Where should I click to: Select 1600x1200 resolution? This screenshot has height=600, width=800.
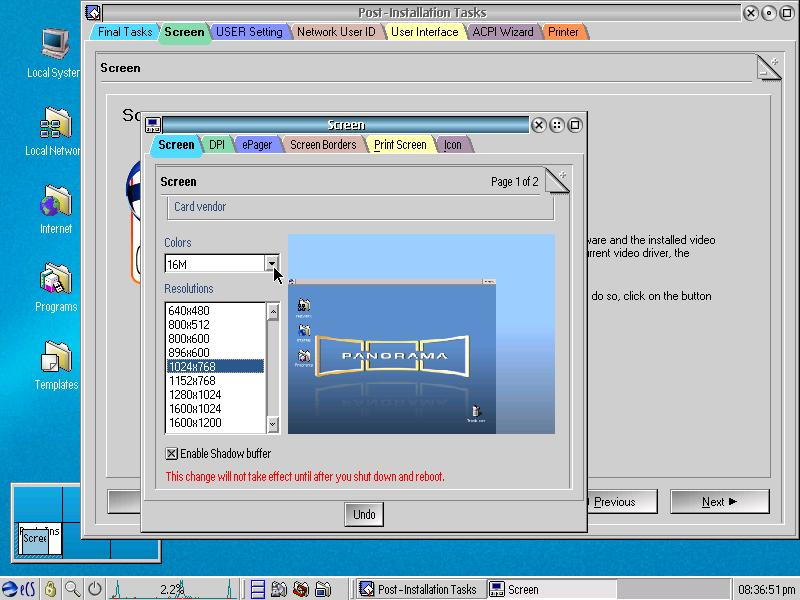215,422
